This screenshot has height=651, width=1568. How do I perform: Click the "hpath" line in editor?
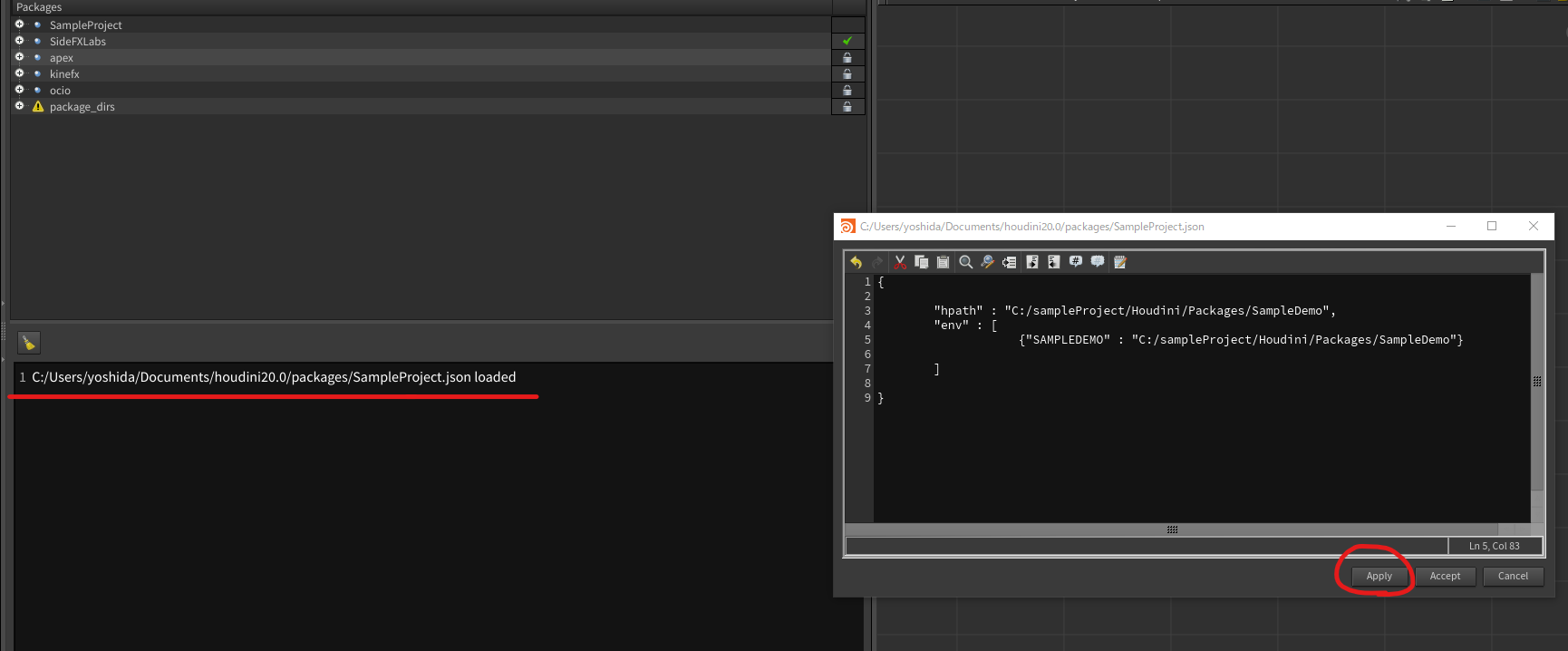point(1135,311)
